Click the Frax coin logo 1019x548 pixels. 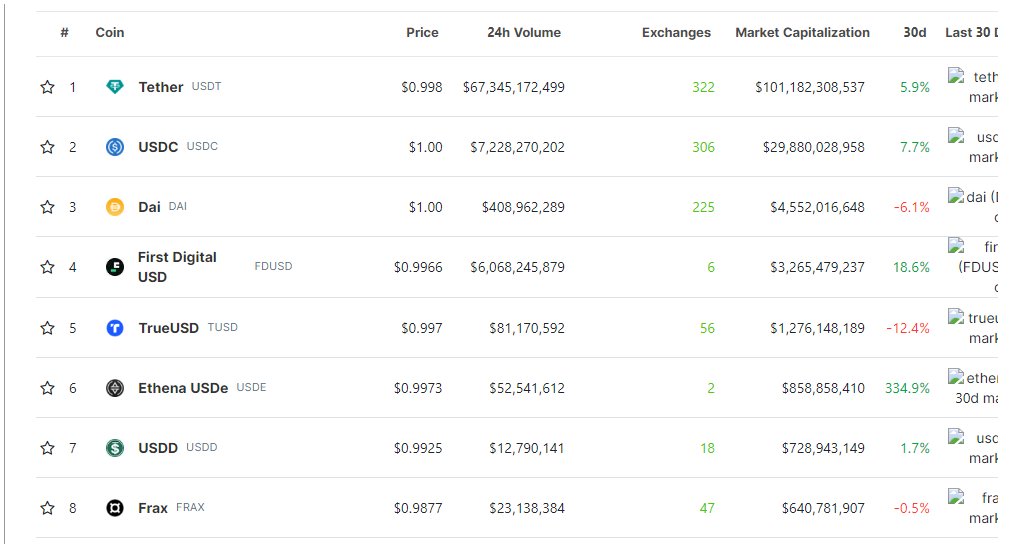click(115, 508)
